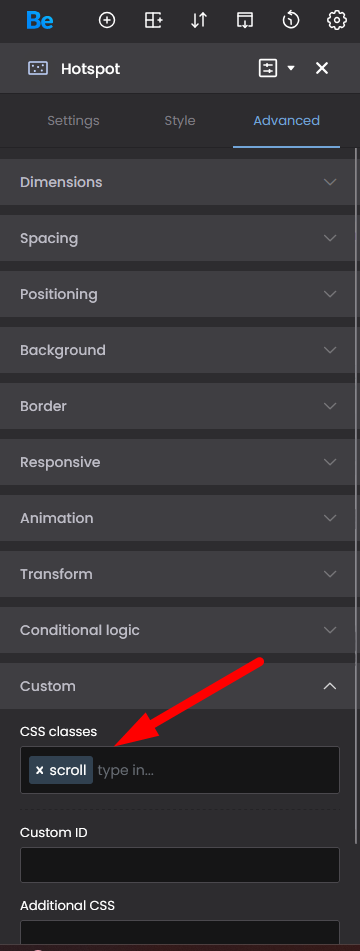Open the builder settings gear icon
The image size is (360, 951).
point(336,21)
